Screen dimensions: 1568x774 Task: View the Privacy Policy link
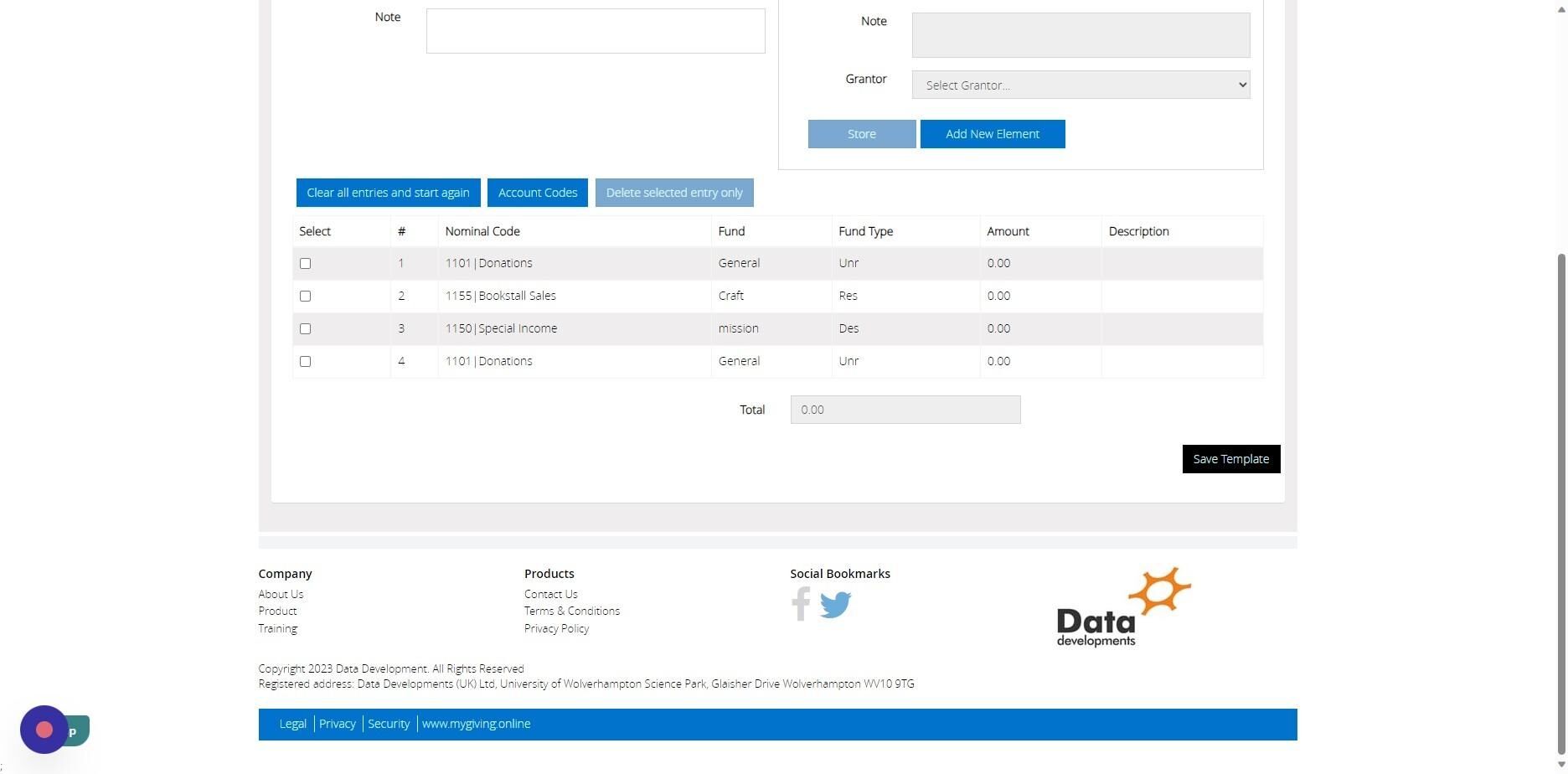pyautogui.click(x=556, y=628)
